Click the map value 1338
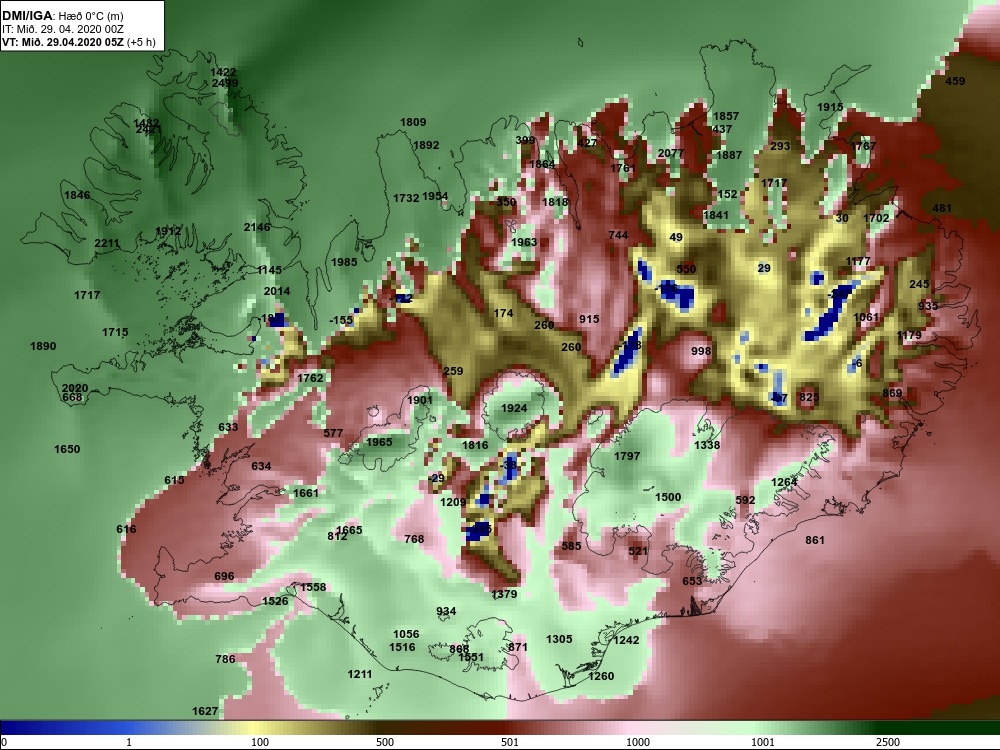 [x=707, y=445]
